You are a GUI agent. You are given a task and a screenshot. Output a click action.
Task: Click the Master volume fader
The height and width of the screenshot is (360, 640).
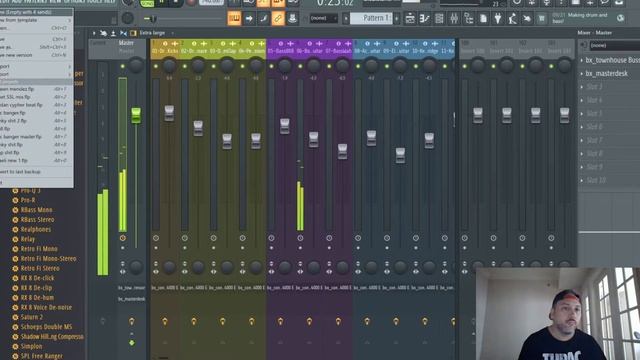[136, 116]
